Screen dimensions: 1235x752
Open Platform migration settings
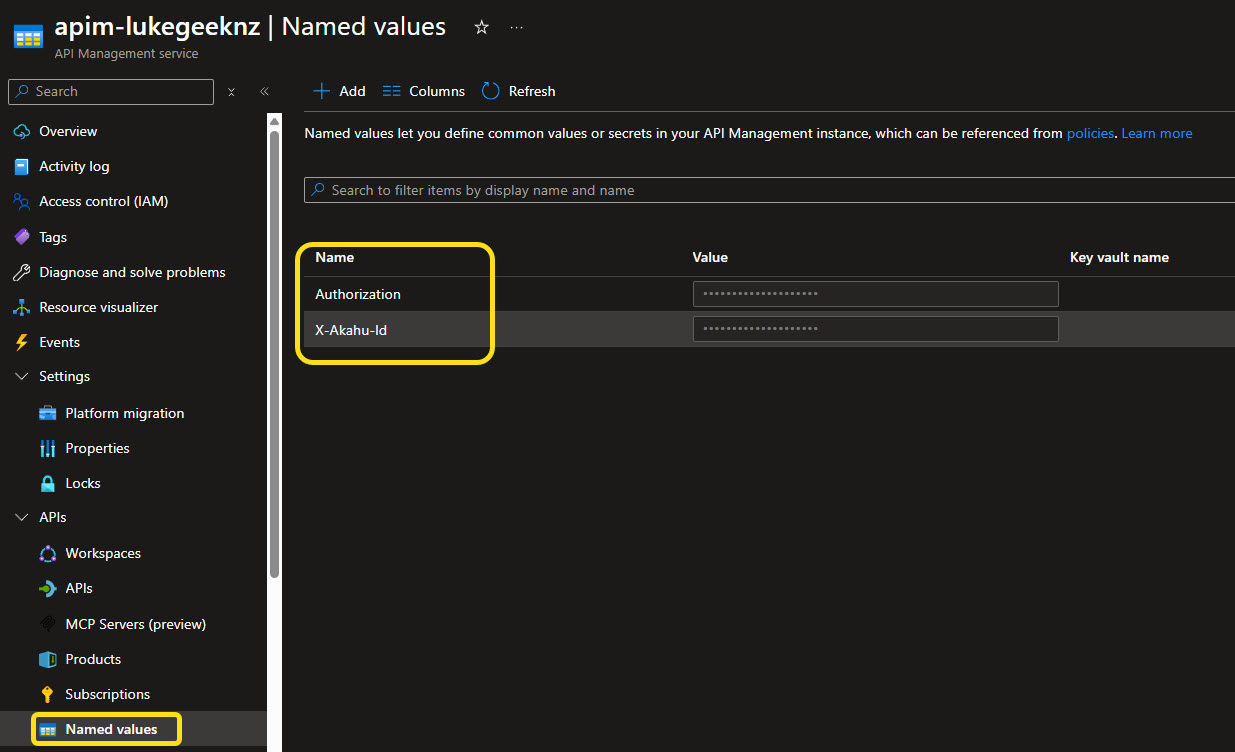(x=125, y=413)
